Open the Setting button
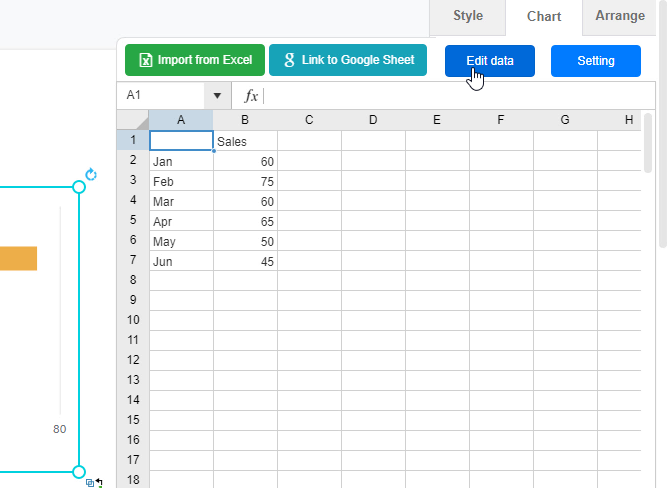This screenshot has width=667, height=488. point(595,61)
